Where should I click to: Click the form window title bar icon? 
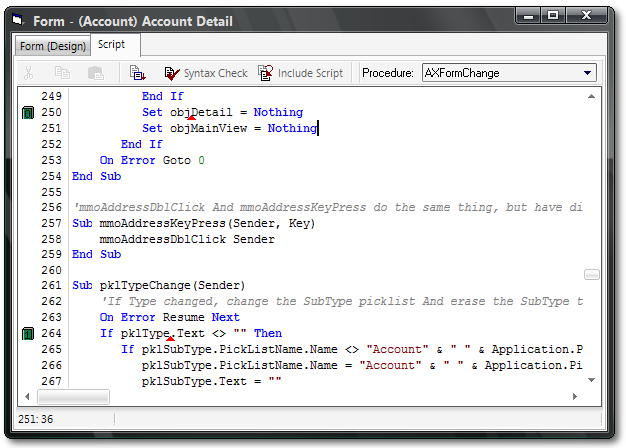(x=19, y=20)
